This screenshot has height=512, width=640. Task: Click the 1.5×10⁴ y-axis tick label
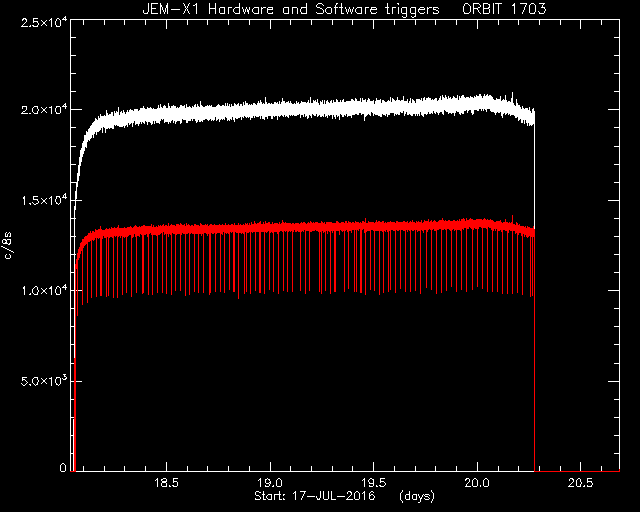(x=44, y=200)
